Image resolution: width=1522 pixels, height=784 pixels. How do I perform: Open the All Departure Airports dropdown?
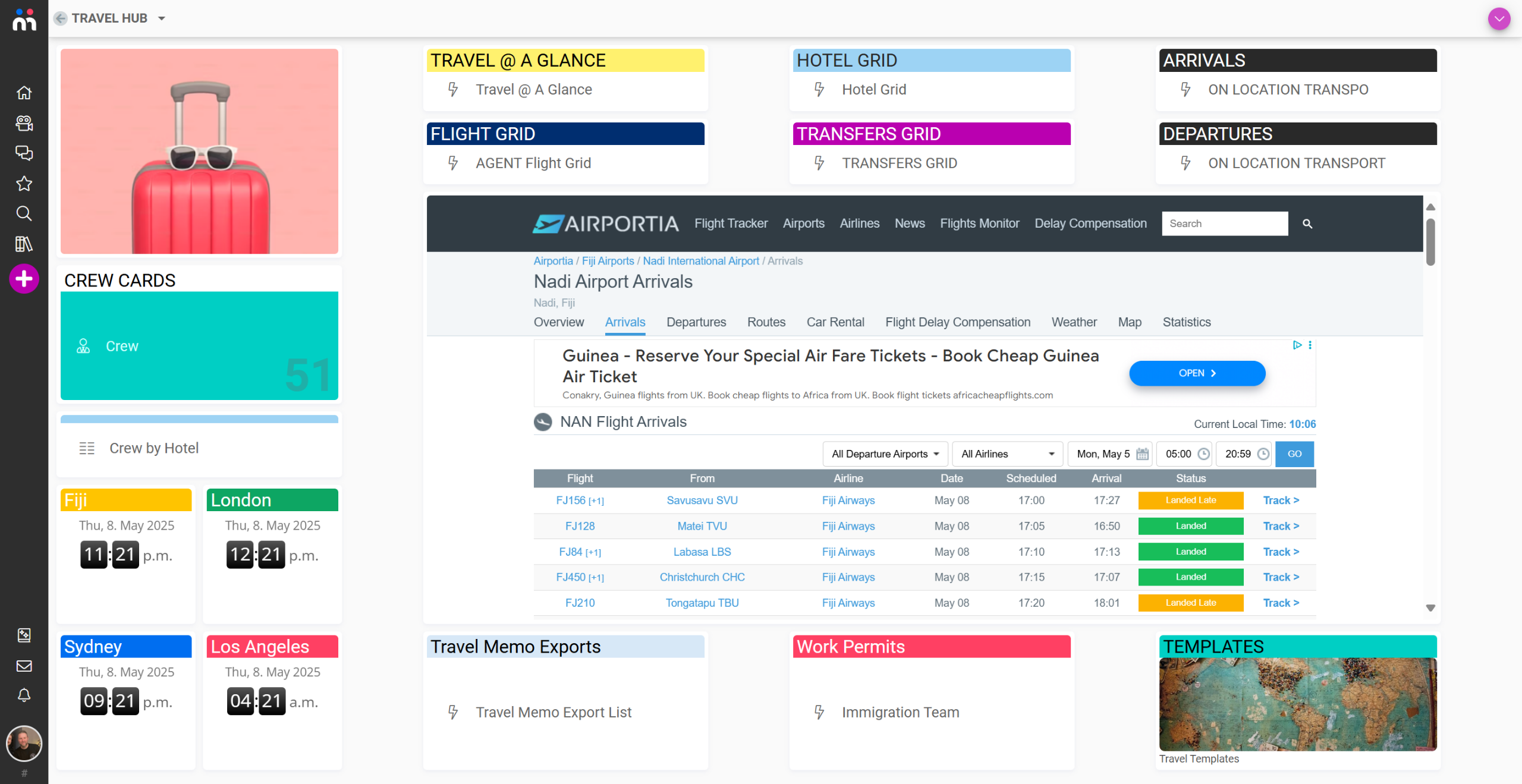coord(885,454)
